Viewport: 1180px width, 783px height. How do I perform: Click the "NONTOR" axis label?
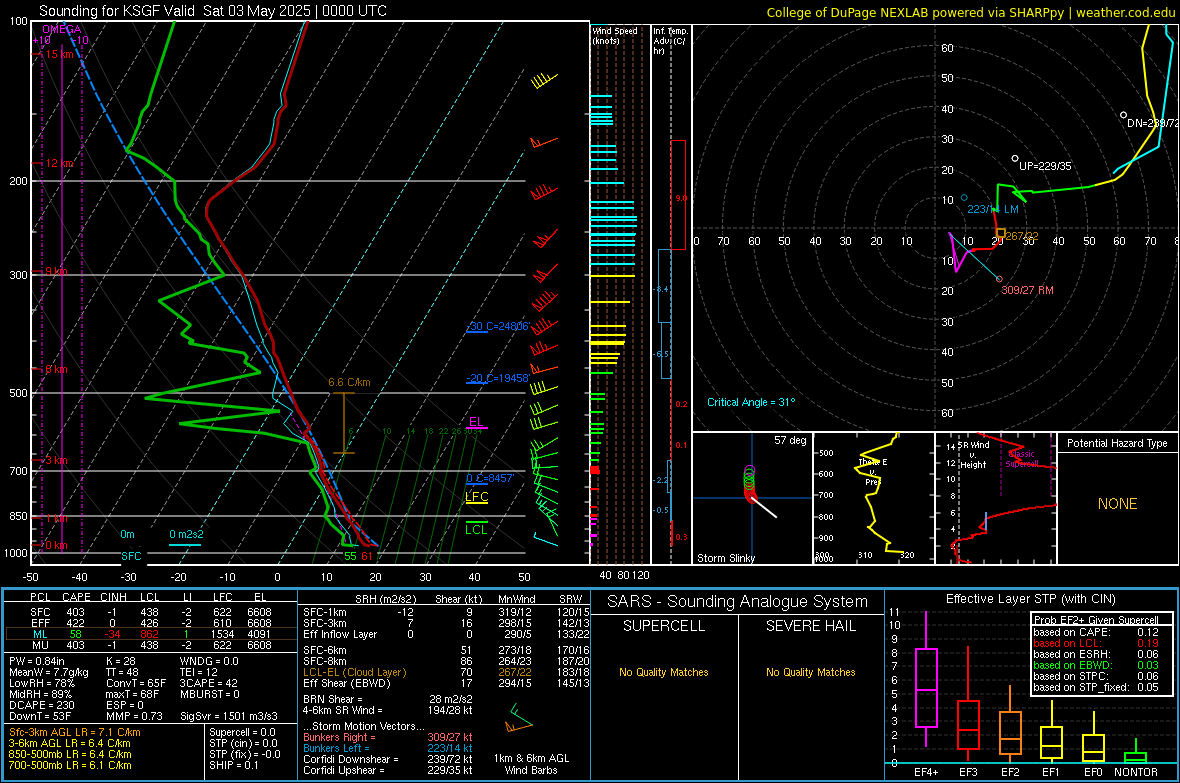pyautogui.click(x=1136, y=772)
